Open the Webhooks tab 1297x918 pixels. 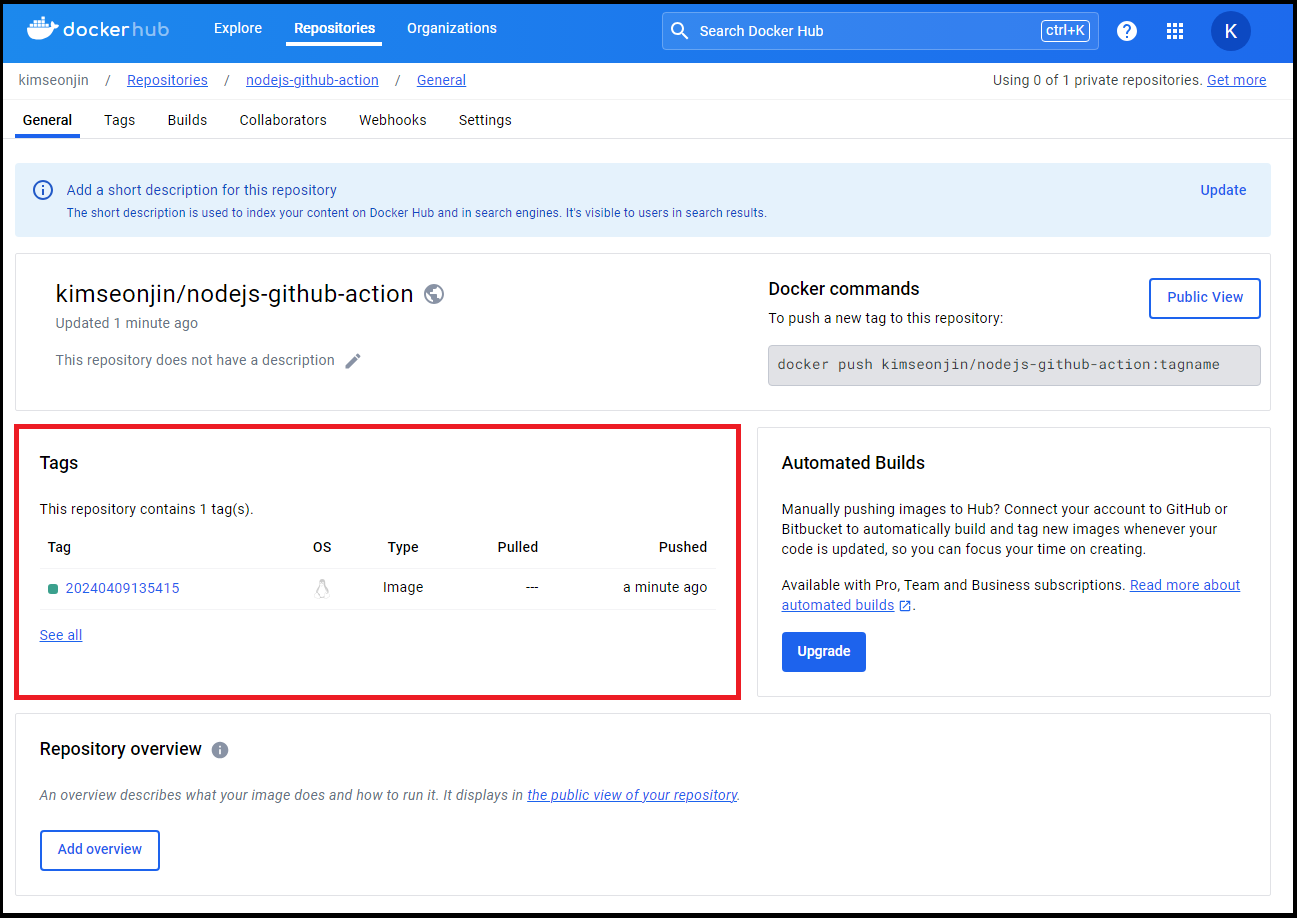click(x=393, y=120)
